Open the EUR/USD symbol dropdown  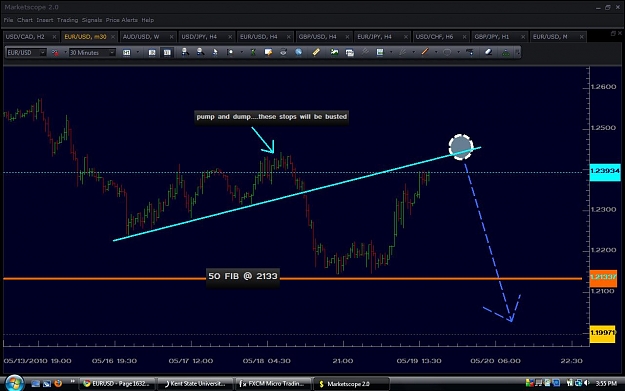[x=42, y=53]
